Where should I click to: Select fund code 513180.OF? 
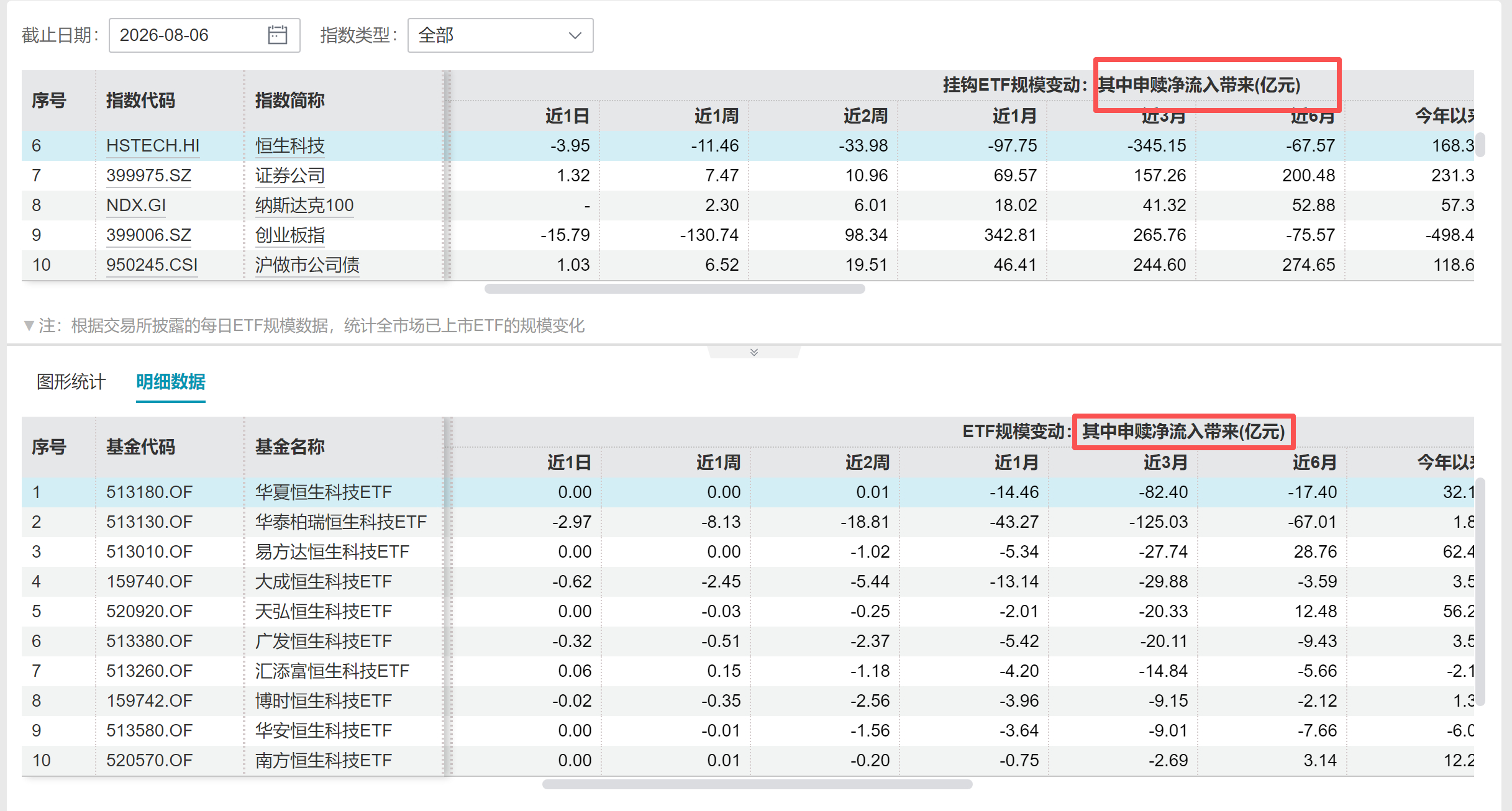(x=150, y=492)
